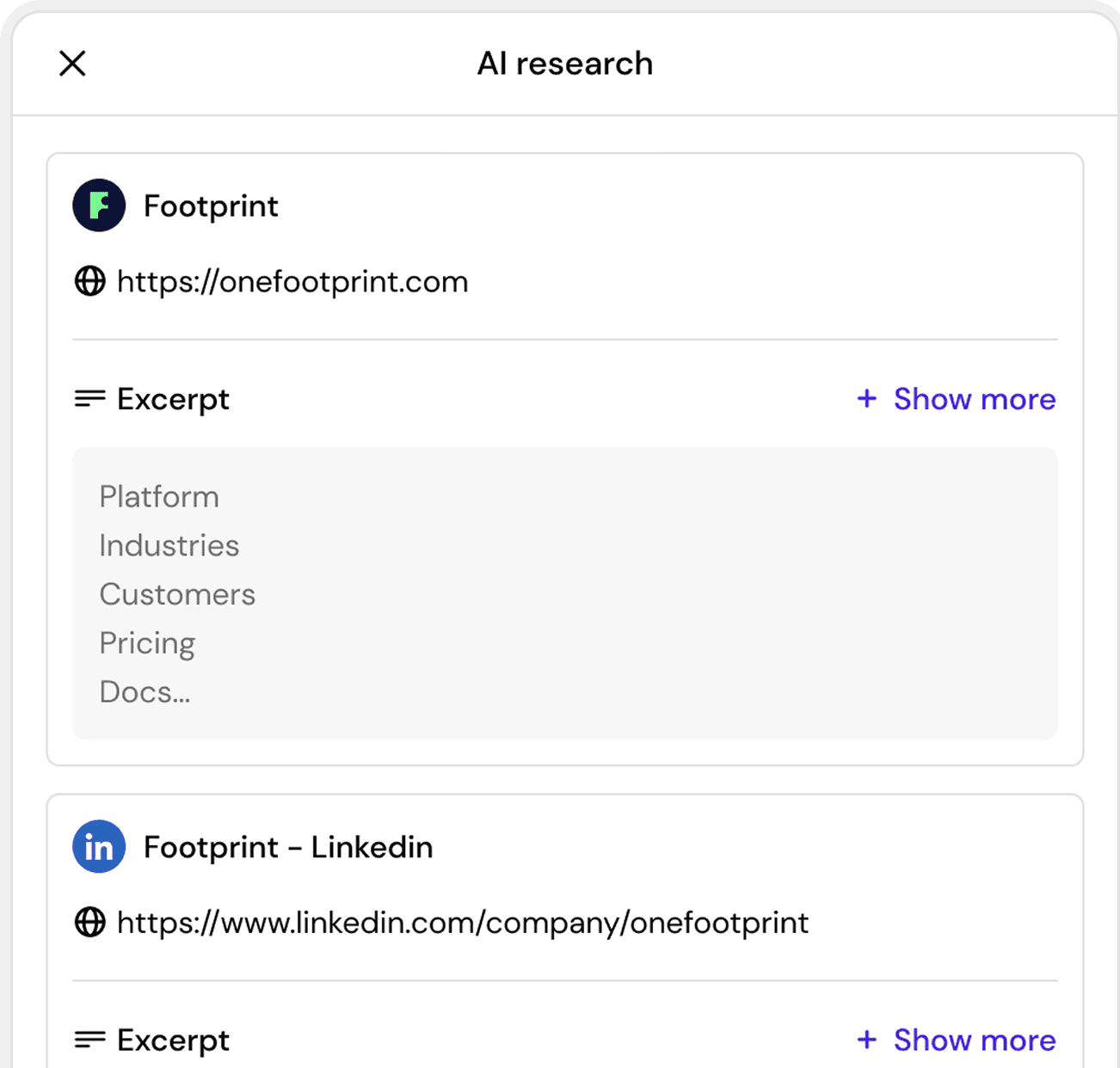Open the link https://onefootprint.com
This screenshot has height=1068, width=1120.
coord(292,281)
